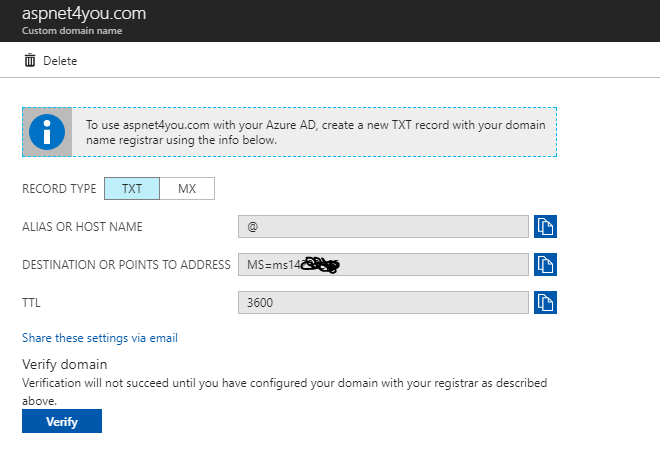Click the Verify button

click(62, 421)
